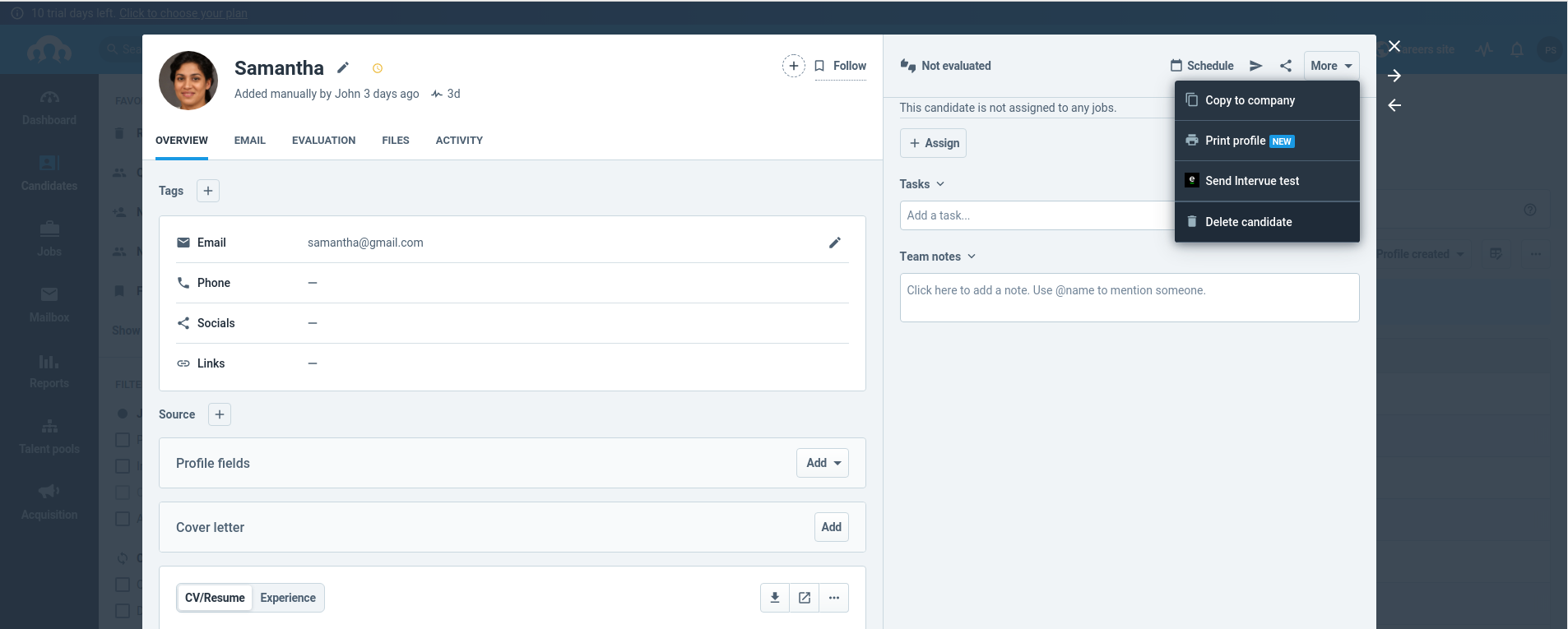Open Talent pools in the sidebar
The width and height of the screenshot is (1568, 629).
coord(49,437)
